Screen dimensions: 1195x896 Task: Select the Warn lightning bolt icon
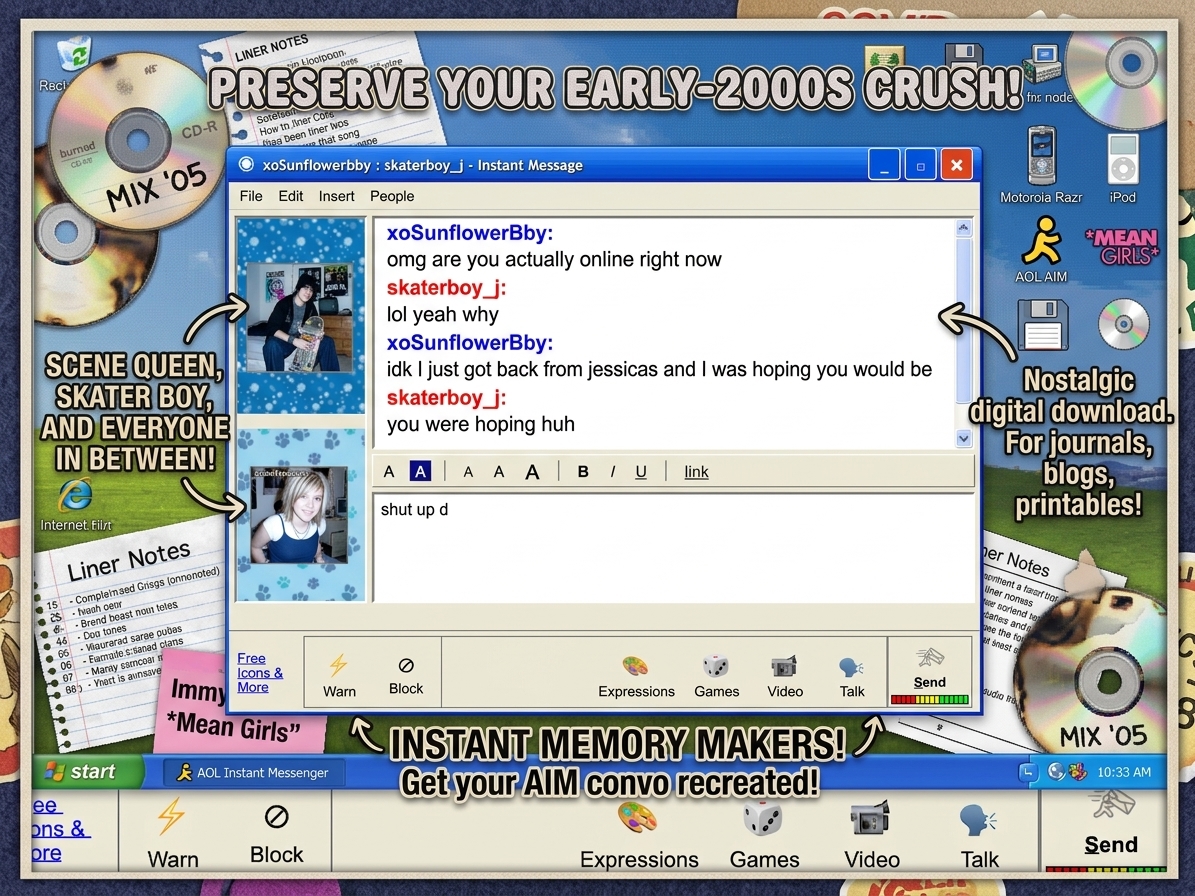click(x=339, y=672)
